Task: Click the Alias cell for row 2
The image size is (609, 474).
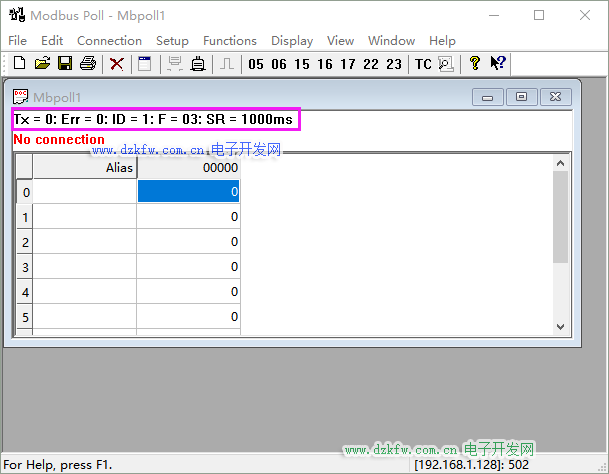Action: 85,242
